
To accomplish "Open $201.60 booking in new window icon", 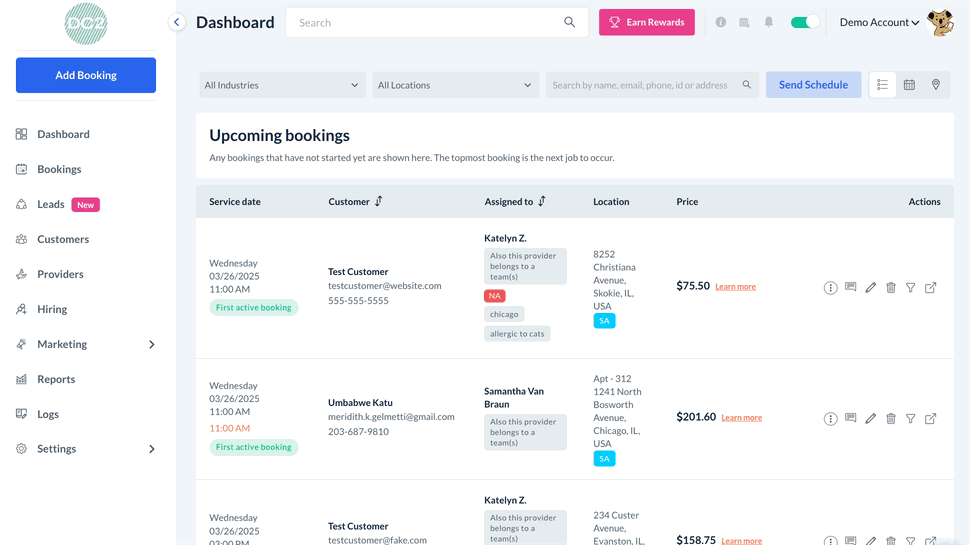I will point(930,418).
